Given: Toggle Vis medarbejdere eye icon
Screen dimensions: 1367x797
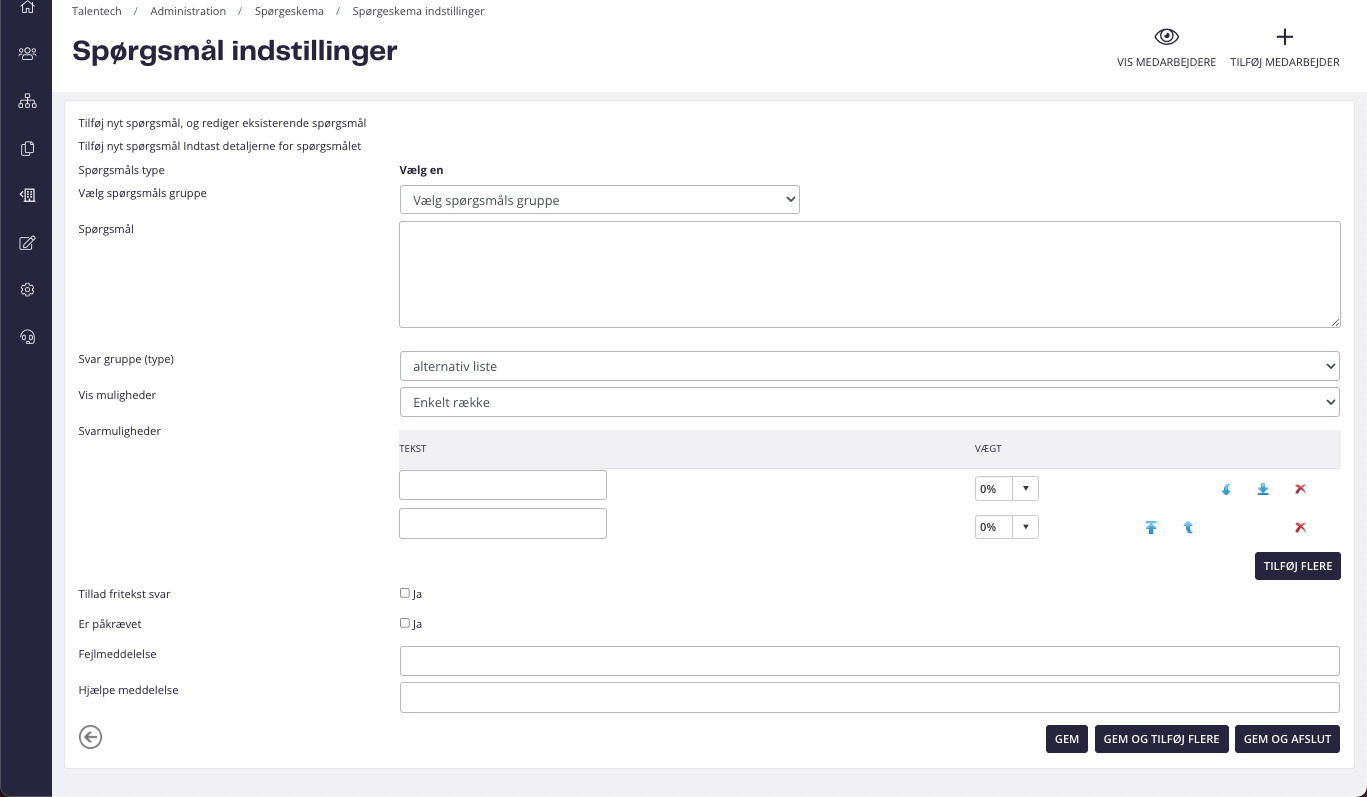Looking at the screenshot, I should coord(1166,38).
